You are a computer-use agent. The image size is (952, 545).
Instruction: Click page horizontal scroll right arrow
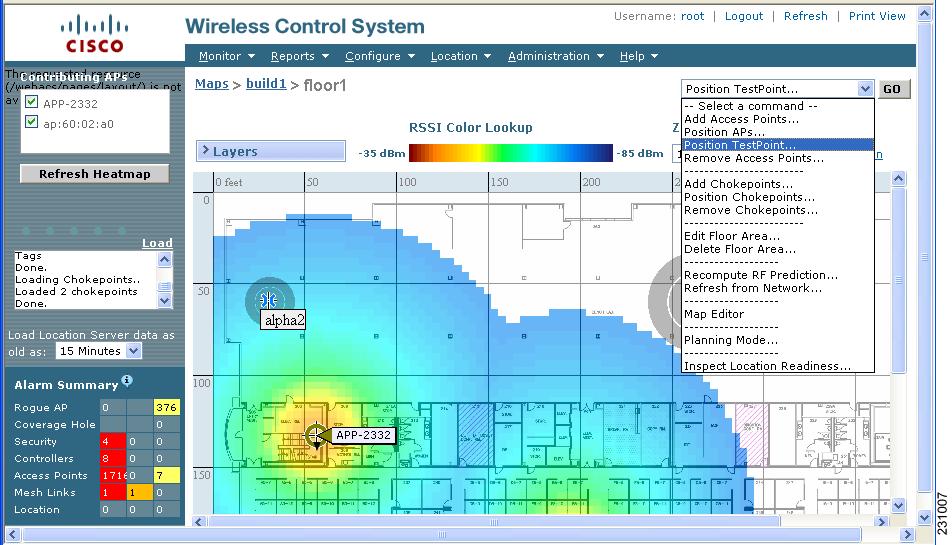[907, 535]
